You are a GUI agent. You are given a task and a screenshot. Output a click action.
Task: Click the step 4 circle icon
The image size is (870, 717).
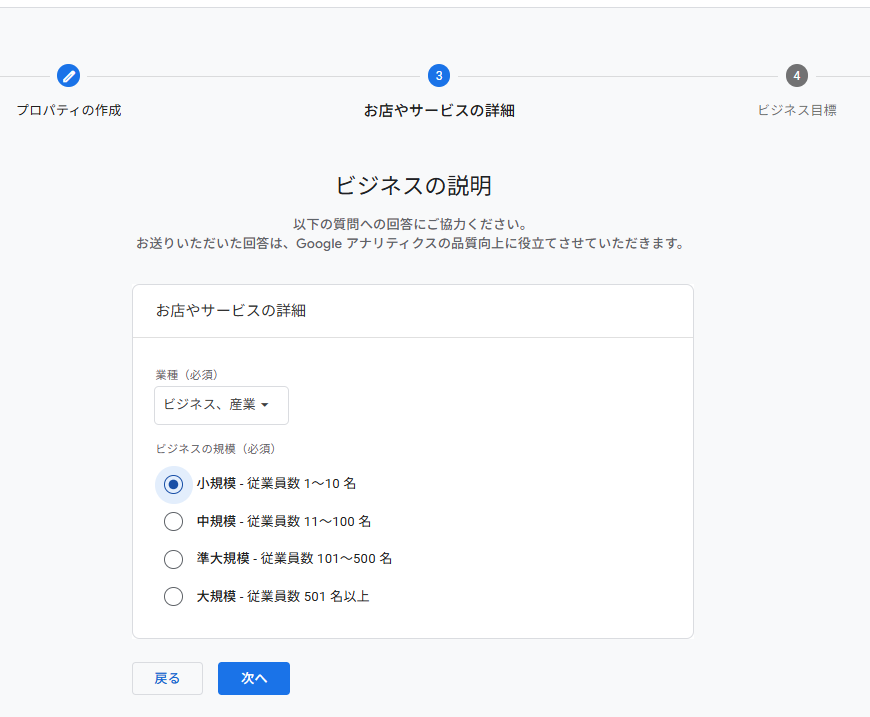796,75
